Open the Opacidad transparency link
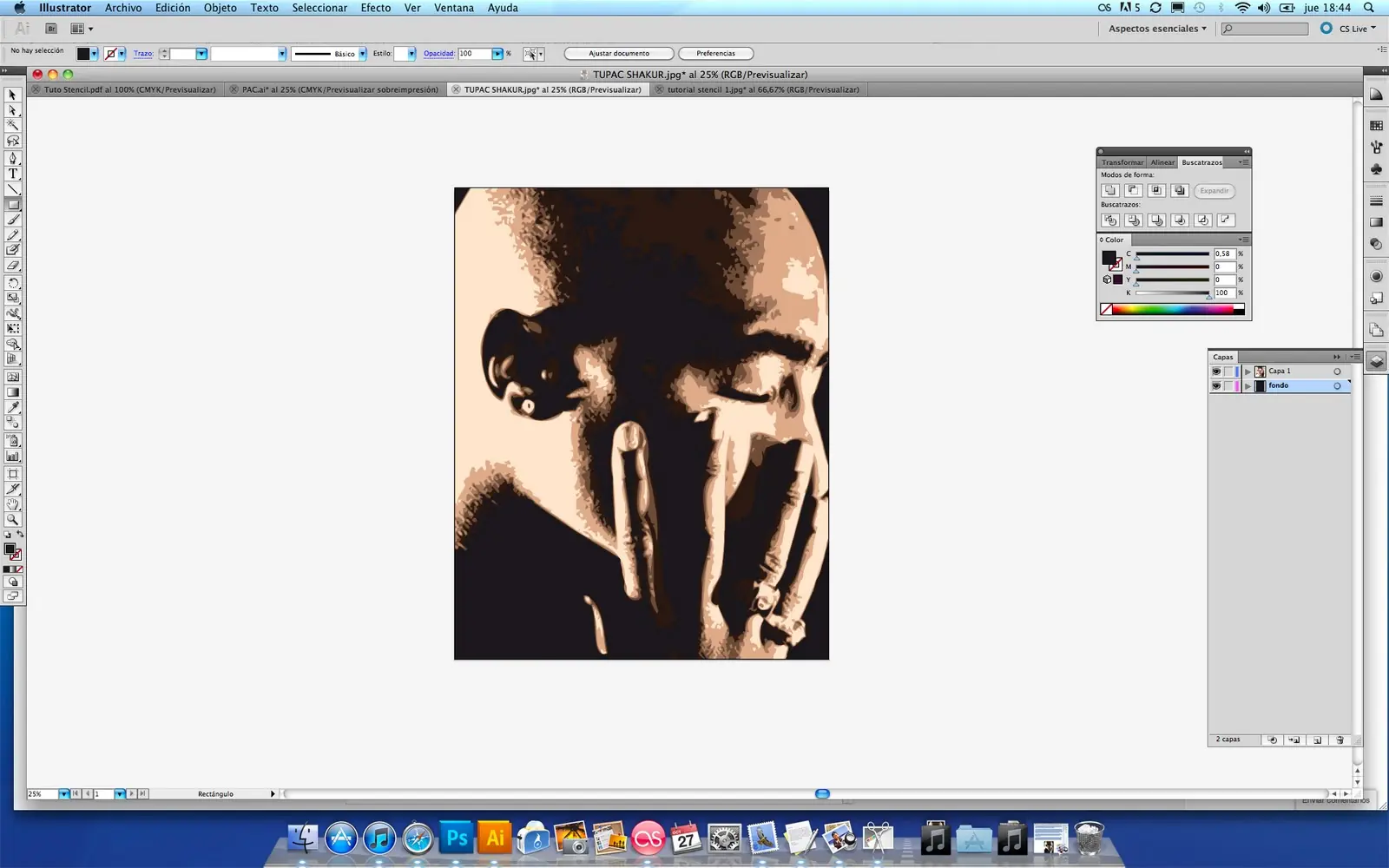The image size is (1389, 868). (438, 54)
